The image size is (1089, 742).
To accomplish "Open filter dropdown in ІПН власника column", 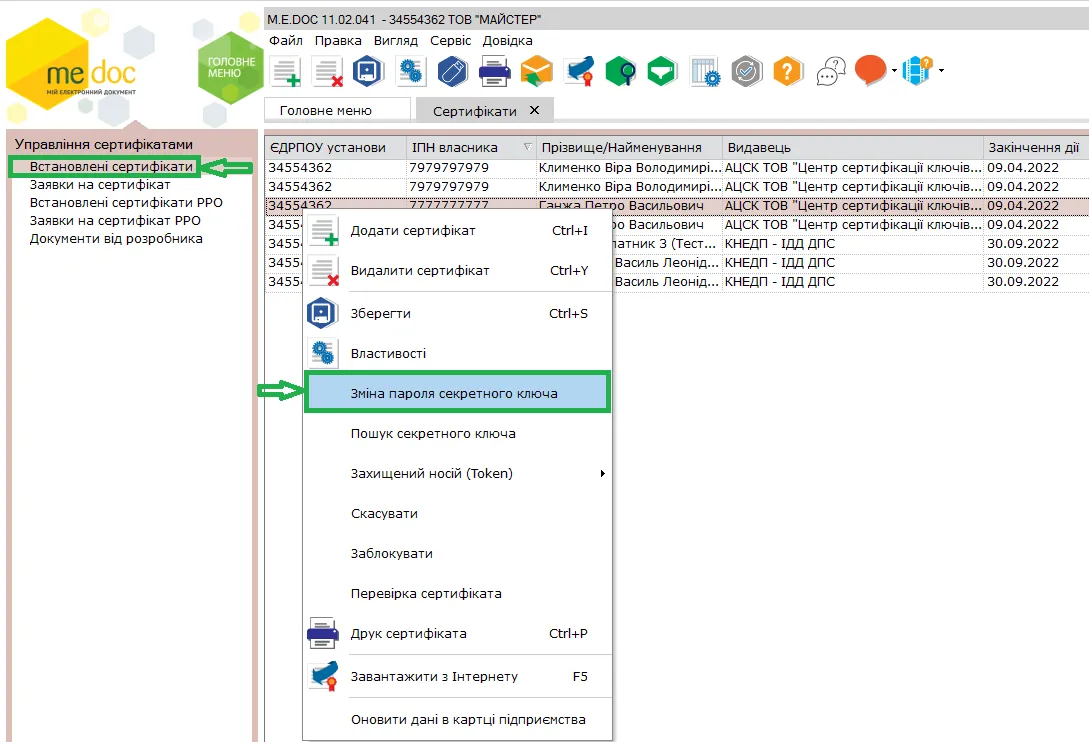I will pos(527,147).
